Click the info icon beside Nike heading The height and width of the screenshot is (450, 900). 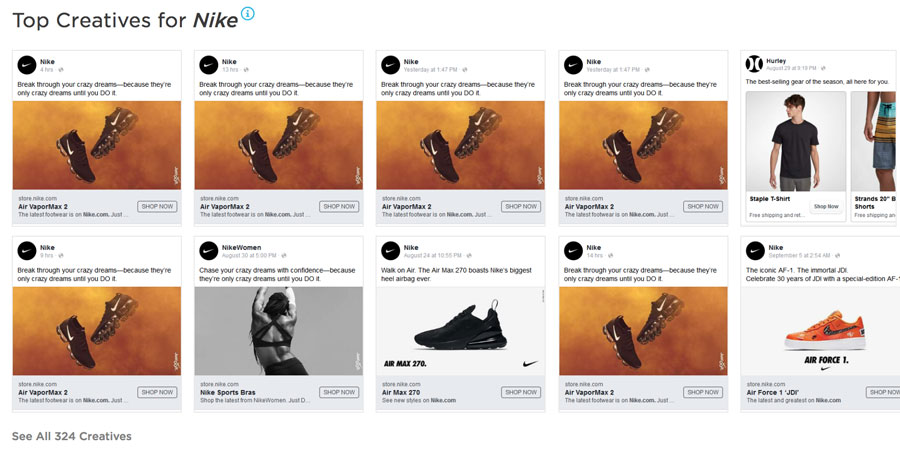coord(248,13)
